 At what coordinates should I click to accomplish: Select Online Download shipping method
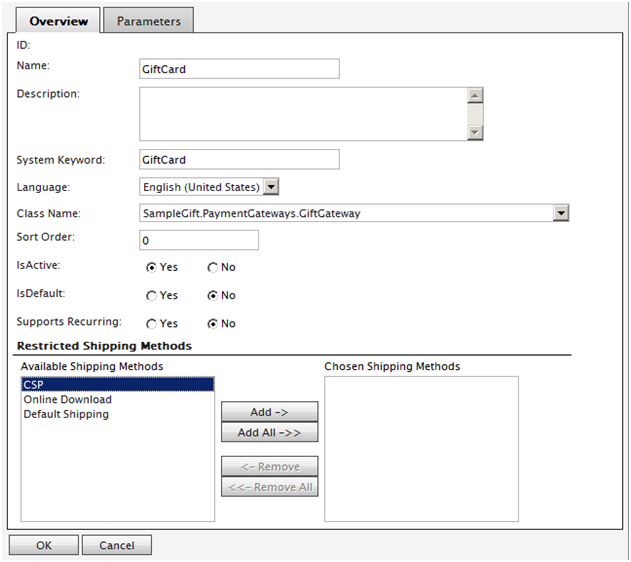(x=67, y=400)
